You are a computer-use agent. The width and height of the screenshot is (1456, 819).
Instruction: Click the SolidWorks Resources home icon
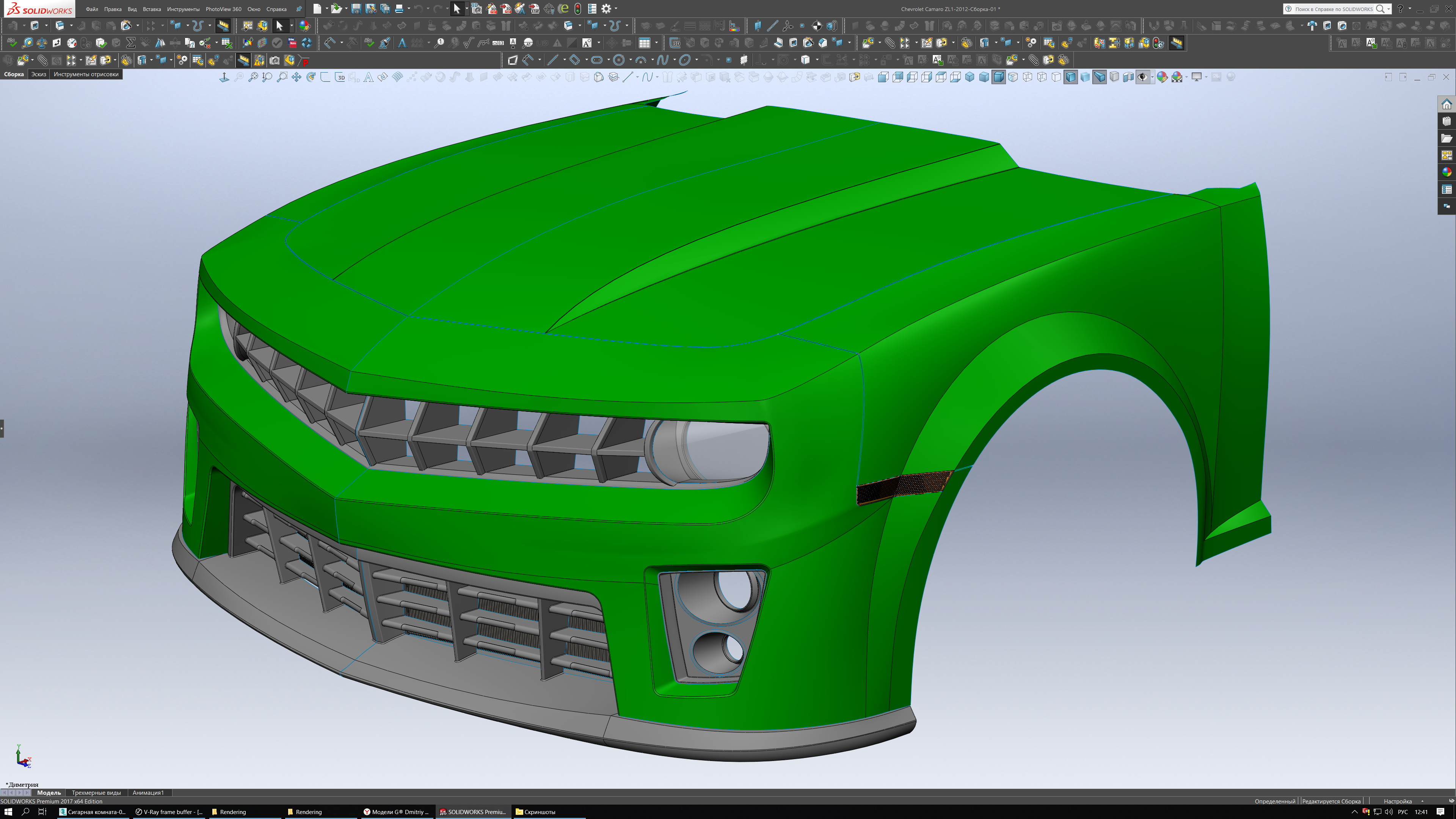[x=1447, y=105]
